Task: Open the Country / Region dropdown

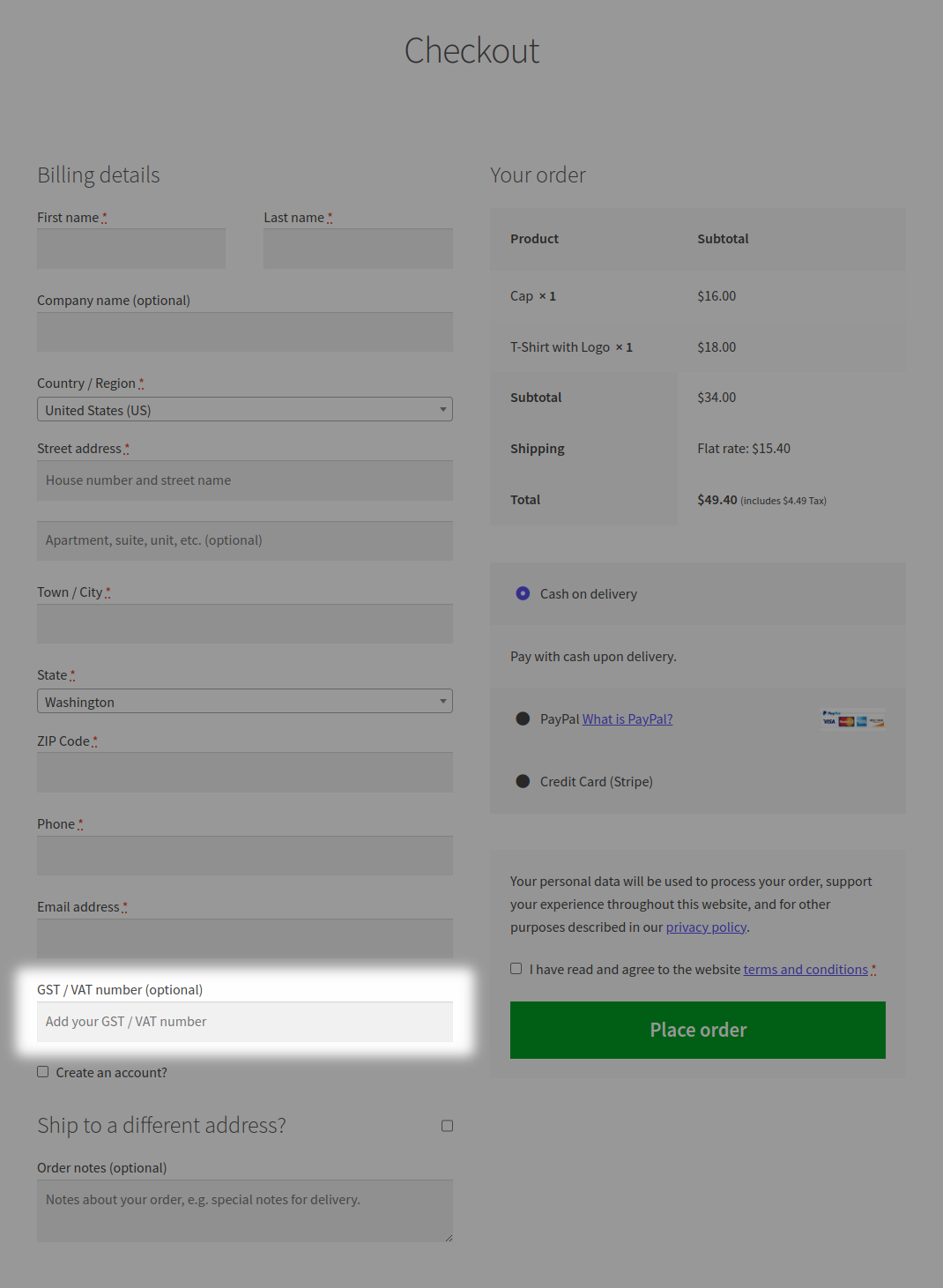Action: click(244, 409)
